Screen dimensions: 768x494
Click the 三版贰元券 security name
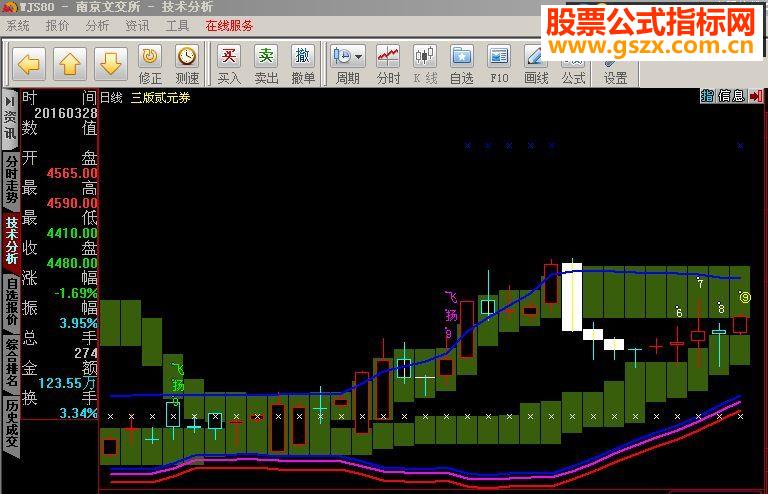pyautogui.click(x=160, y=97)
